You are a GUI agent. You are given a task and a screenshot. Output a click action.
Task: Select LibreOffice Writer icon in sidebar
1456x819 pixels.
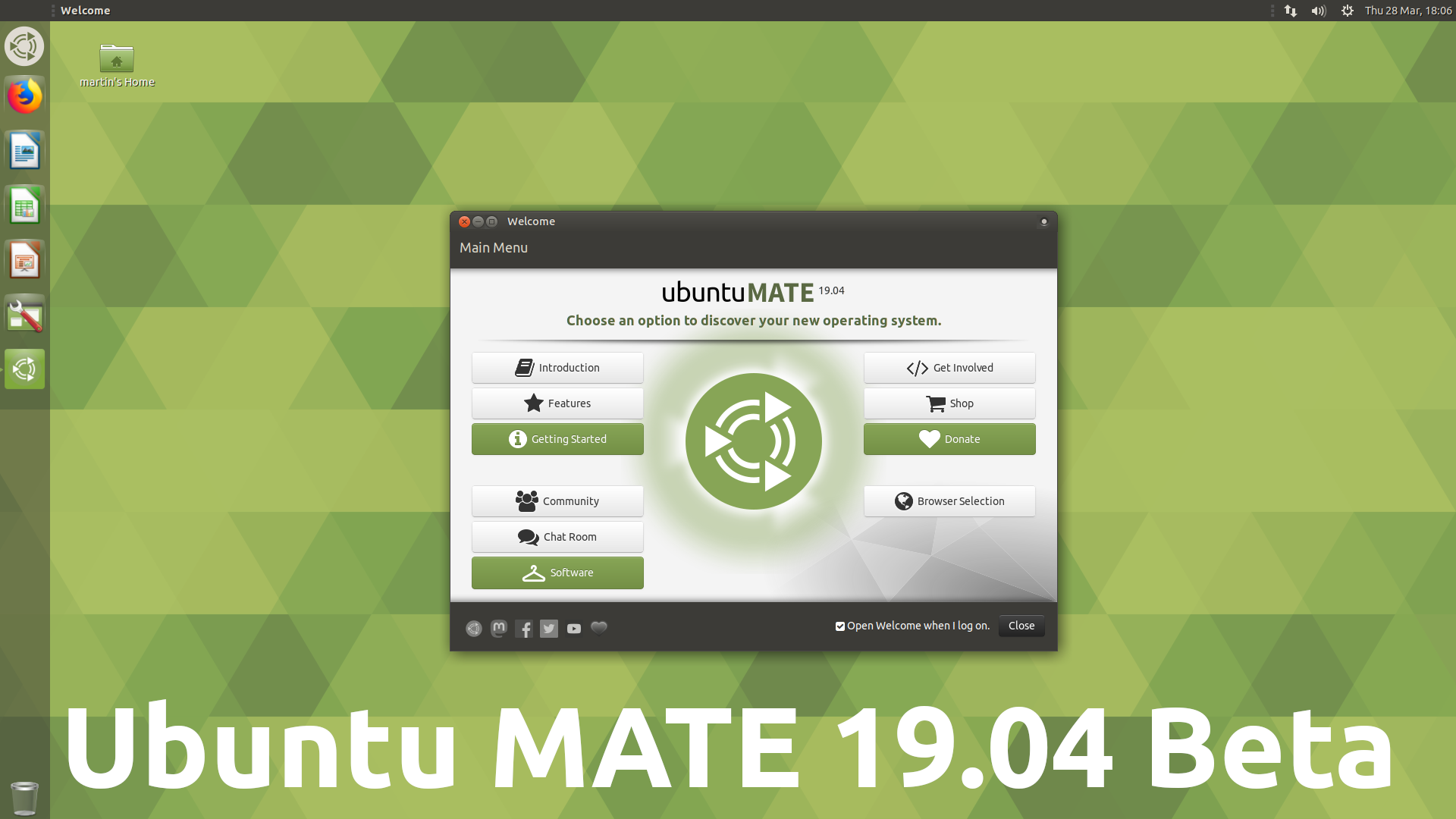(24, 151)
